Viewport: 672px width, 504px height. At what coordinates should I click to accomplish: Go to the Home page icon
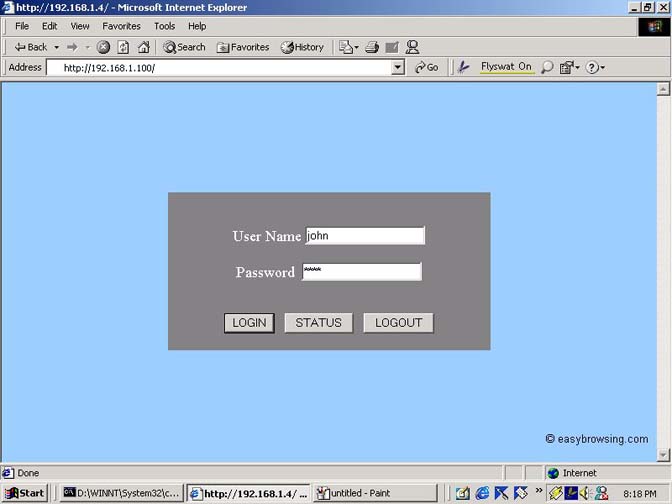tap(143, 47)
